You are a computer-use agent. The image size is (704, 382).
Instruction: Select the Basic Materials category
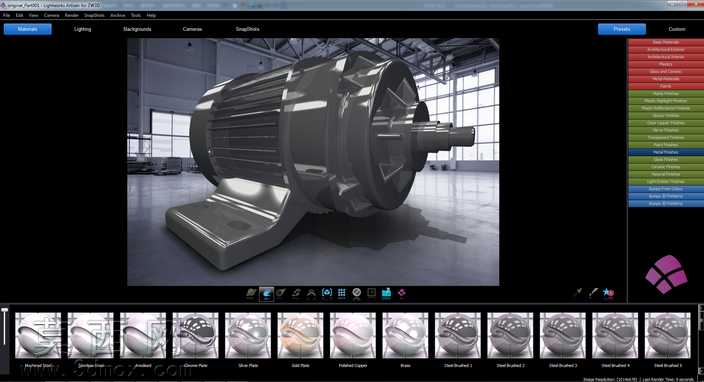[x=665, y=42]
